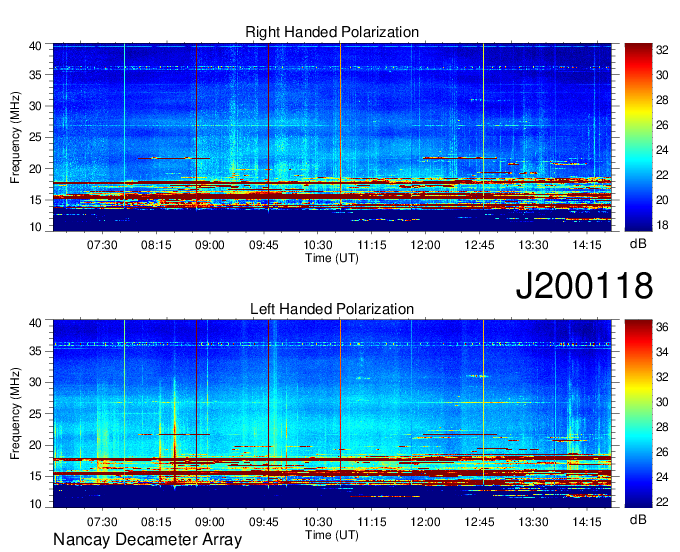The image size is (680, 552).
Task: Click the color scale bar of the left-handed plot
Action: point(638,414)
